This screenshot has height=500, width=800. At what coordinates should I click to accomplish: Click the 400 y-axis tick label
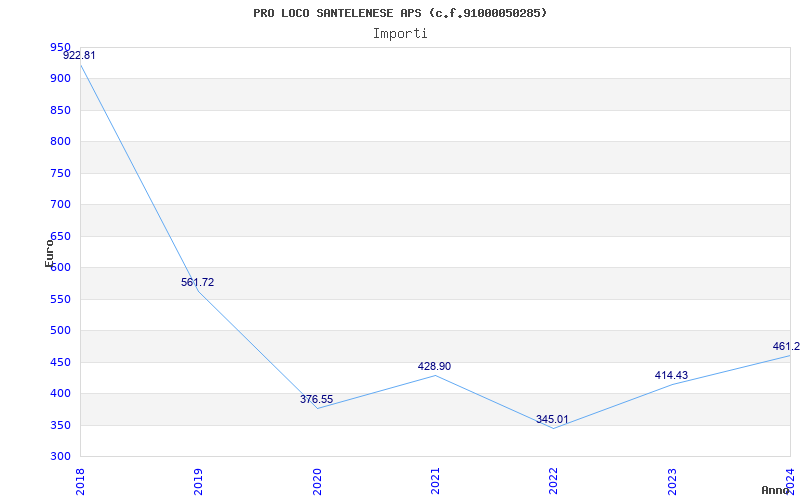[60, 394]
